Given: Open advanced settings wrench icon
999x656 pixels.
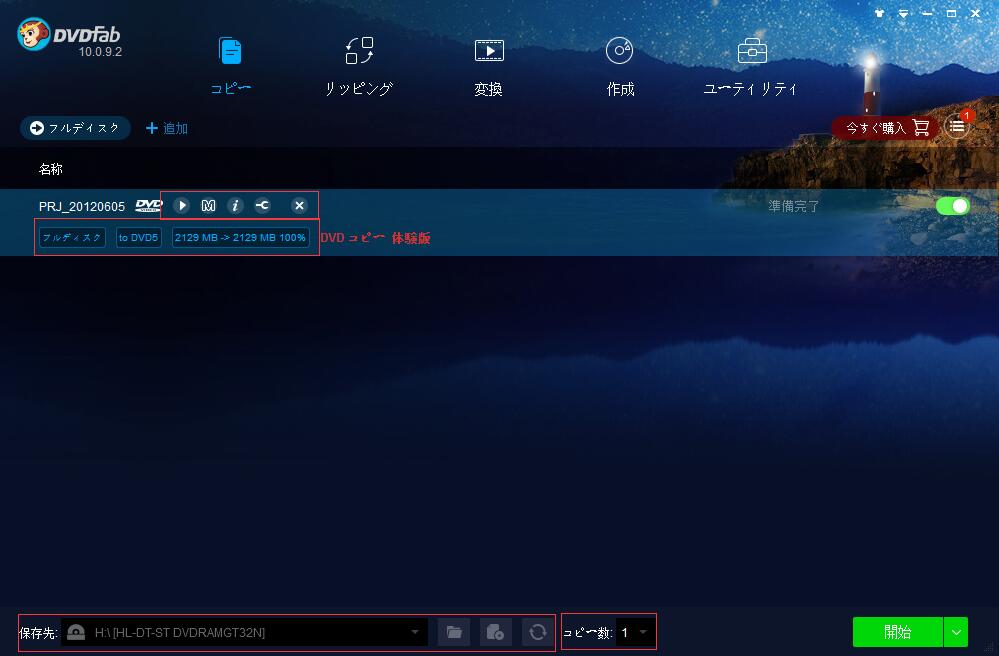Looking at the screenshot, I should 262,206.
